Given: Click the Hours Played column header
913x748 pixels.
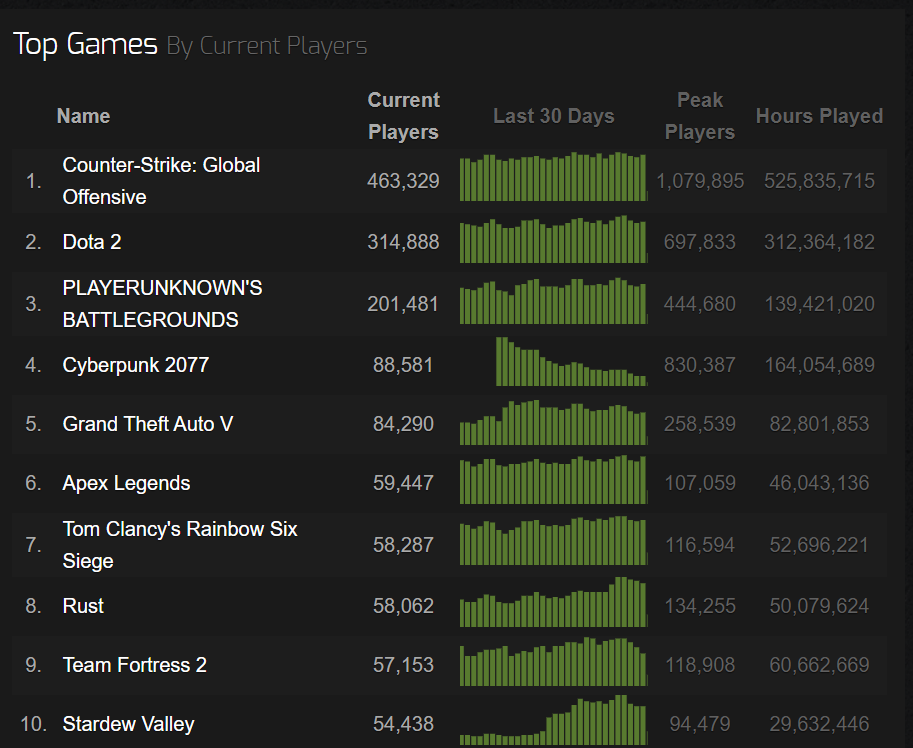Looking at the screenshot, I should tap(819, 116).
